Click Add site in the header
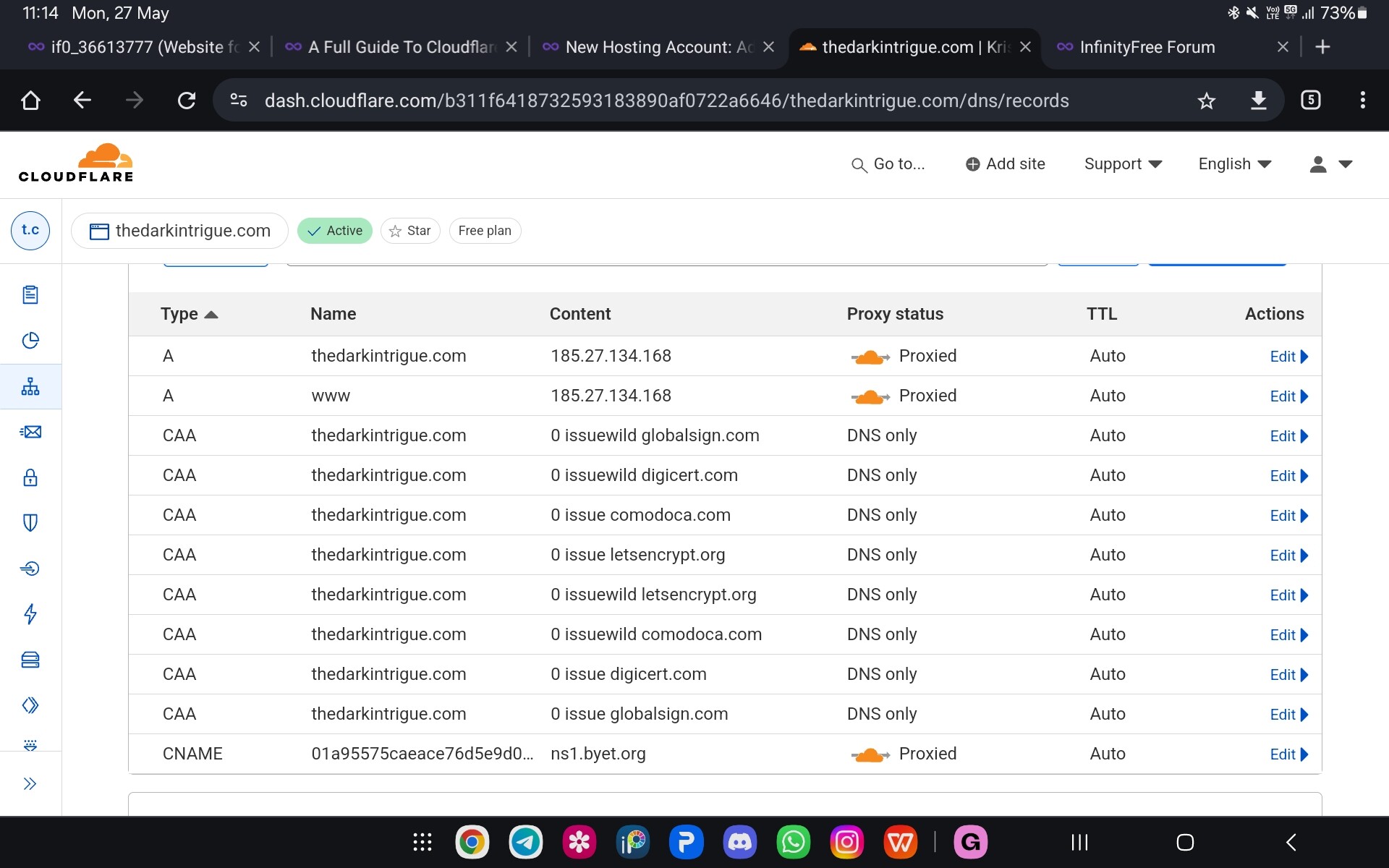Image resolution: width=1389 pixels, height=868 pixels. point(1005,163)
